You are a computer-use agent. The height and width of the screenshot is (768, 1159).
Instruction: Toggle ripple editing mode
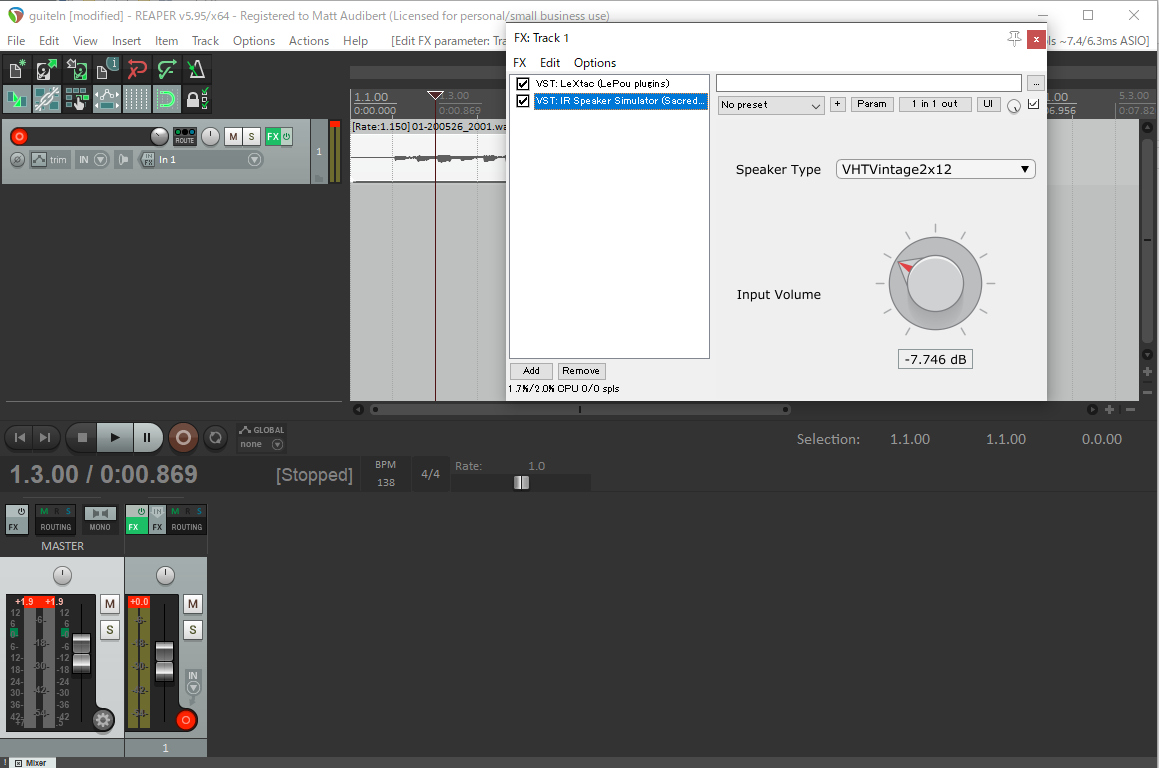click(16, 98)
